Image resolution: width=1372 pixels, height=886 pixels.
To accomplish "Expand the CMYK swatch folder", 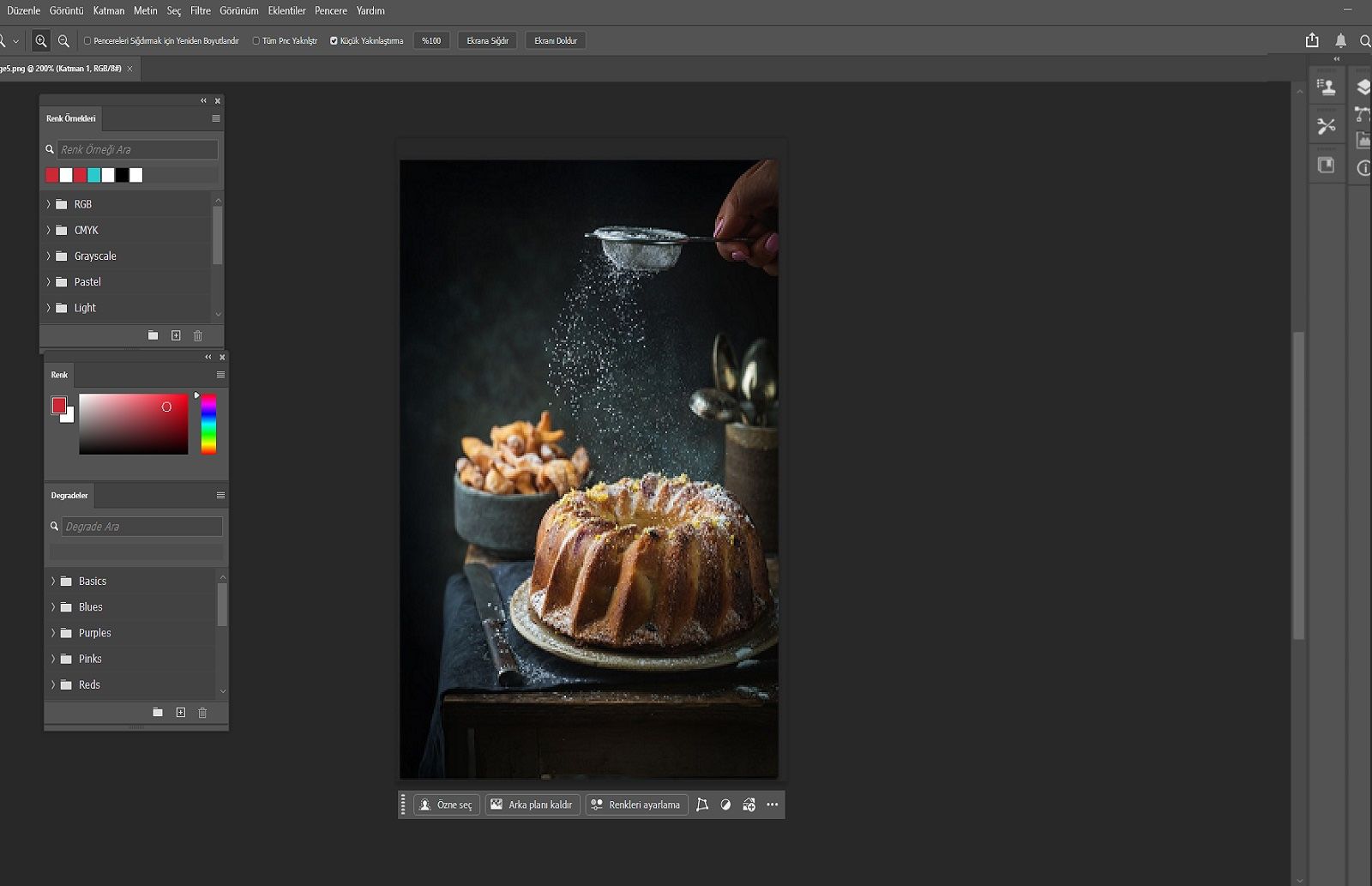I will (x=48, y=230).
